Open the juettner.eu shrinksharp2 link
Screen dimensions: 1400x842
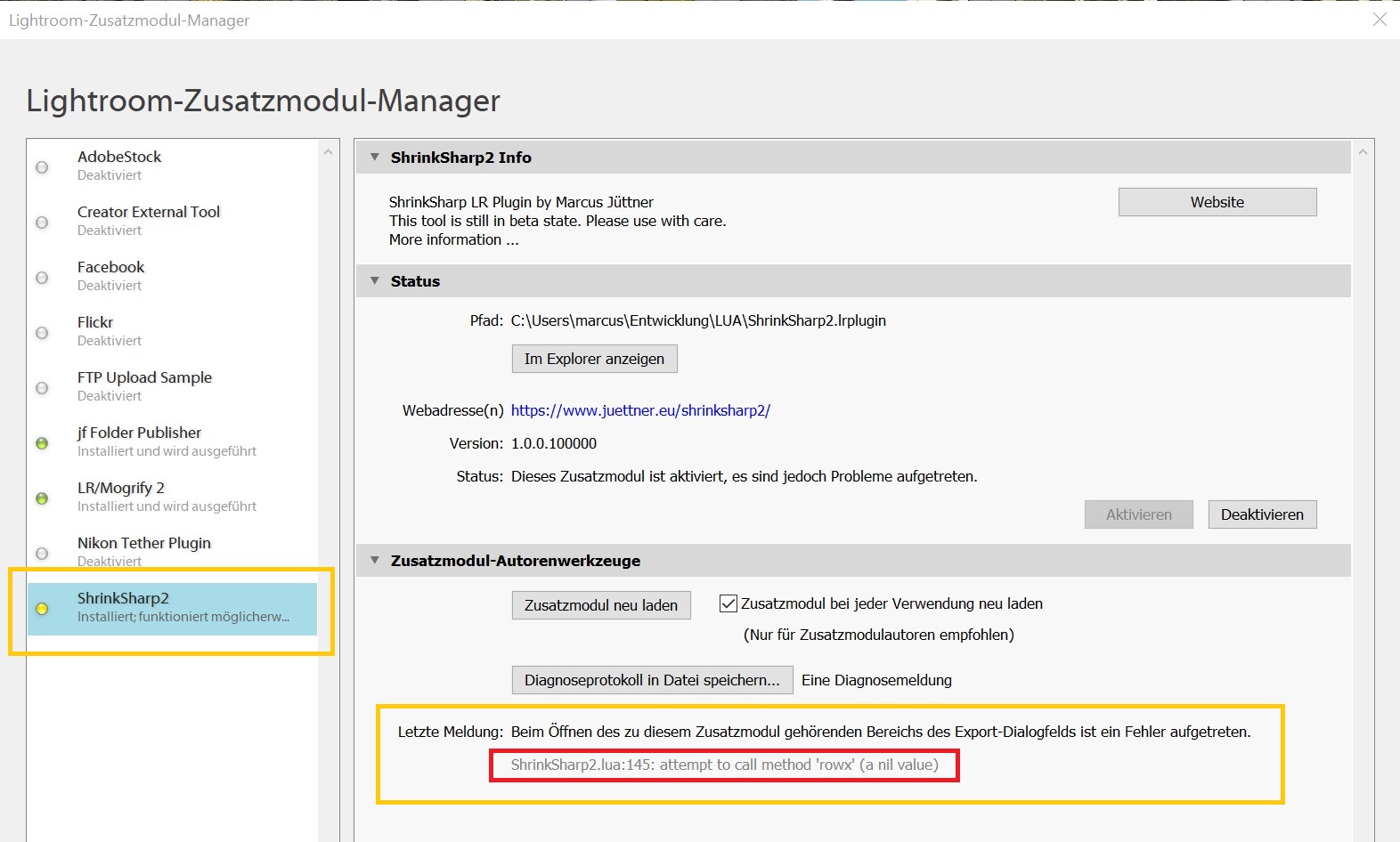pos(640,410)
